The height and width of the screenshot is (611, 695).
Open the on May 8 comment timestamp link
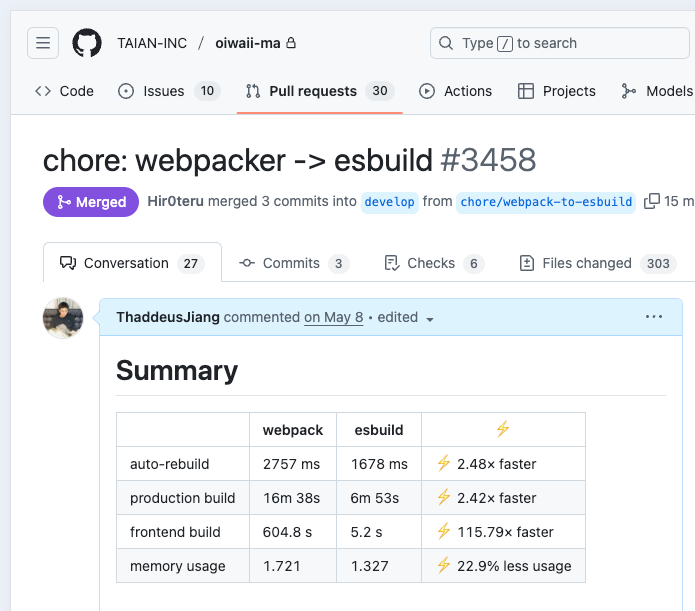pyautogui.click(x=333, y=317)
